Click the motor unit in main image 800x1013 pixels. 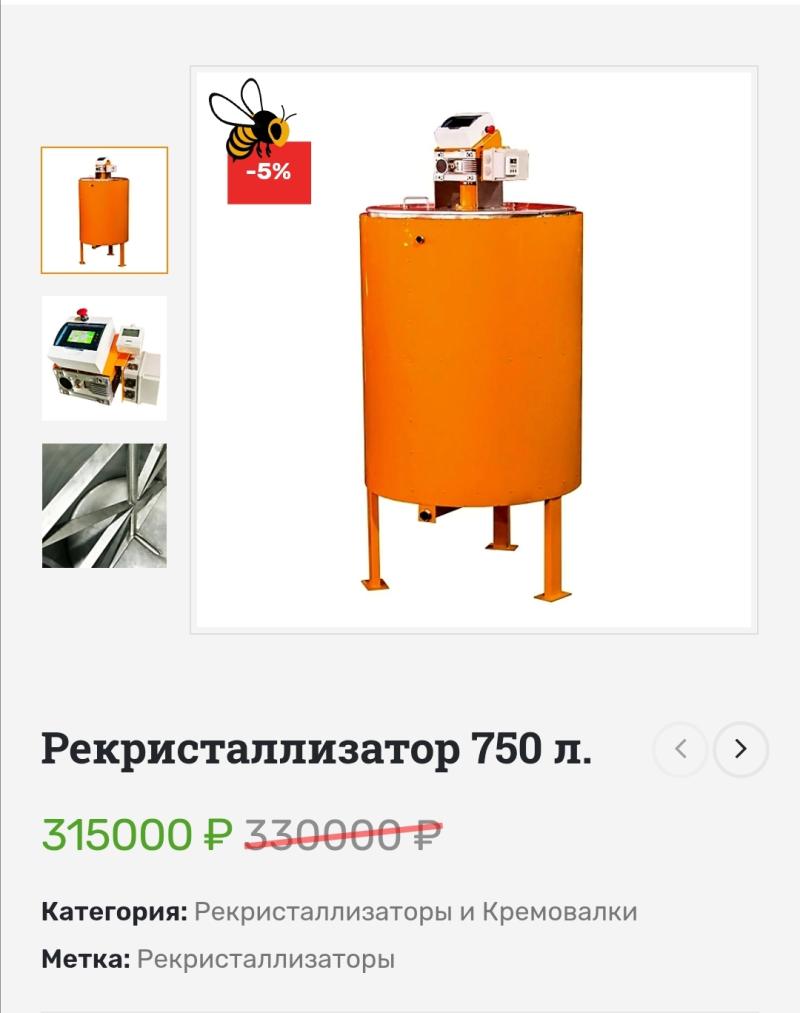[x=458, y=164]
